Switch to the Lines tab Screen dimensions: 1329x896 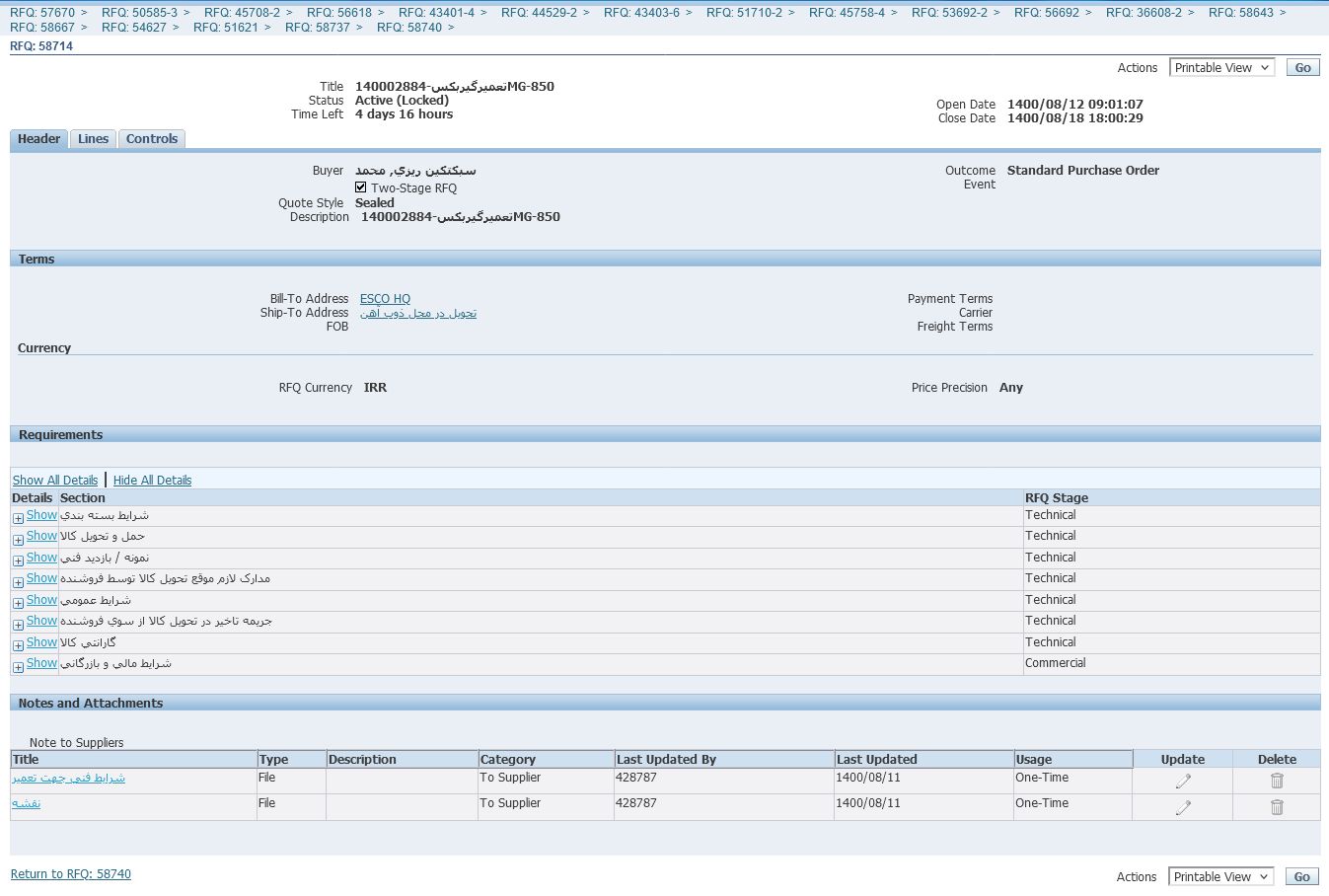(93, 139)
